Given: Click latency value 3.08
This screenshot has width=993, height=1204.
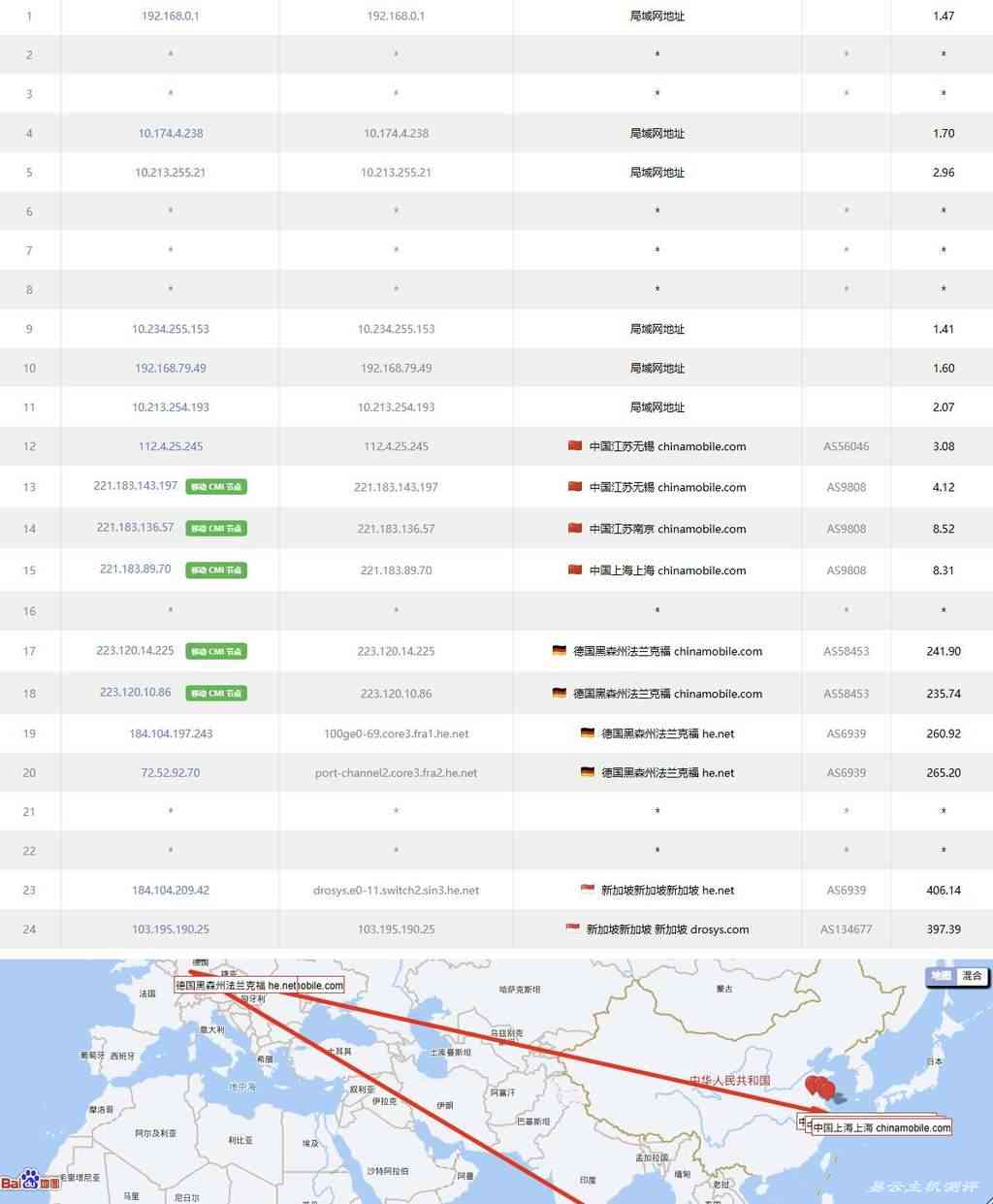Looking at the screenshot, I should click(x=944, y=446).
